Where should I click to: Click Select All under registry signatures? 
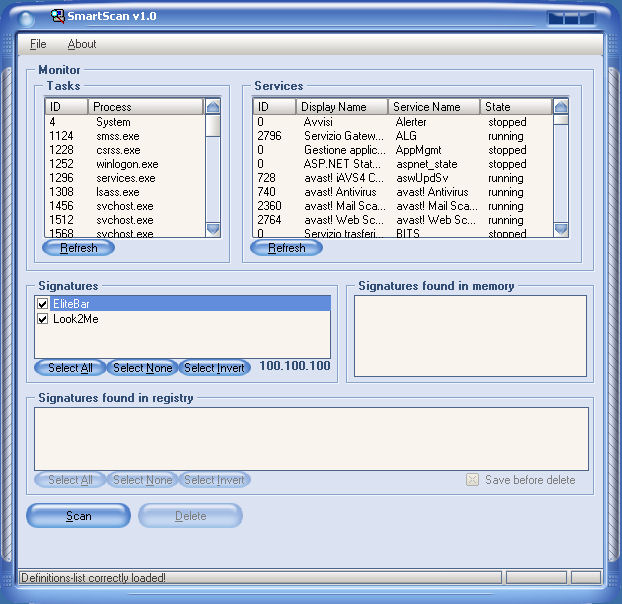coord(70,480)
